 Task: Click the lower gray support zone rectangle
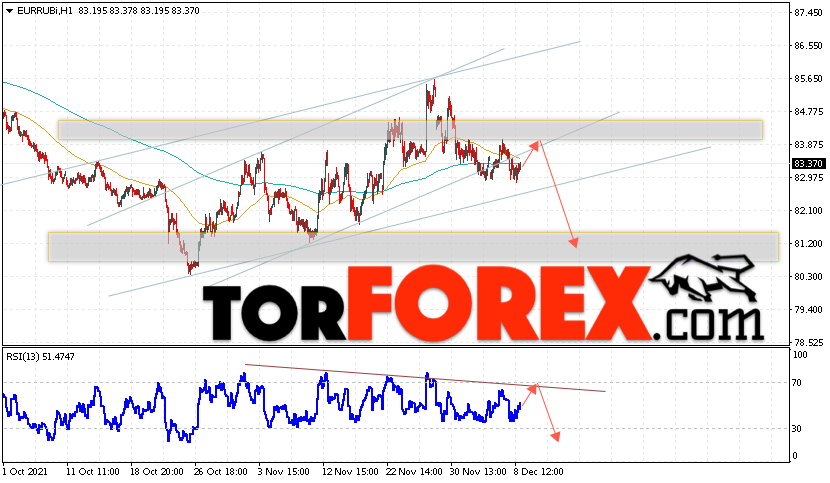pyautogui.click(x=413, y=247)
